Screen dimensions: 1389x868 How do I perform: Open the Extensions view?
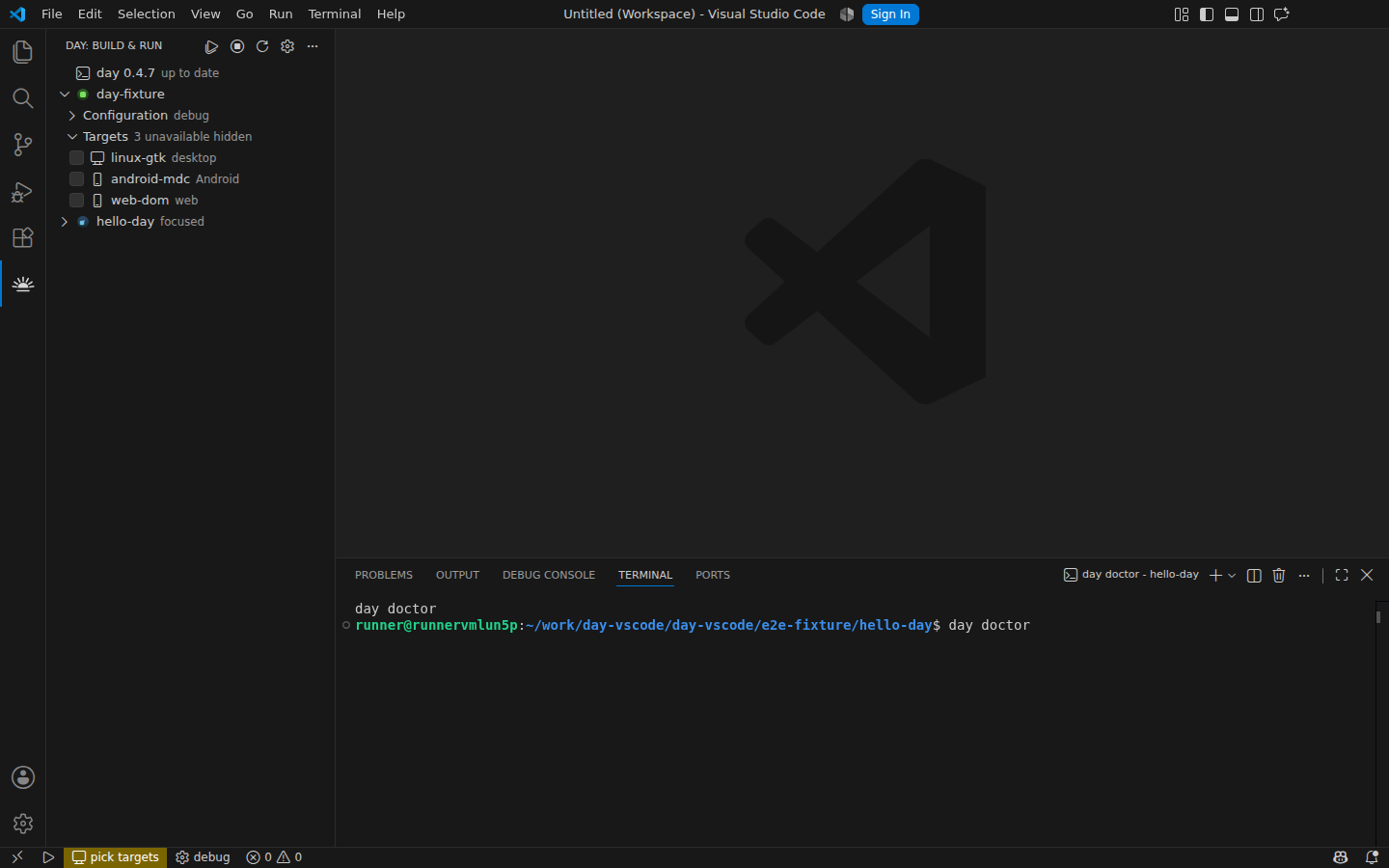click(22, 238)
